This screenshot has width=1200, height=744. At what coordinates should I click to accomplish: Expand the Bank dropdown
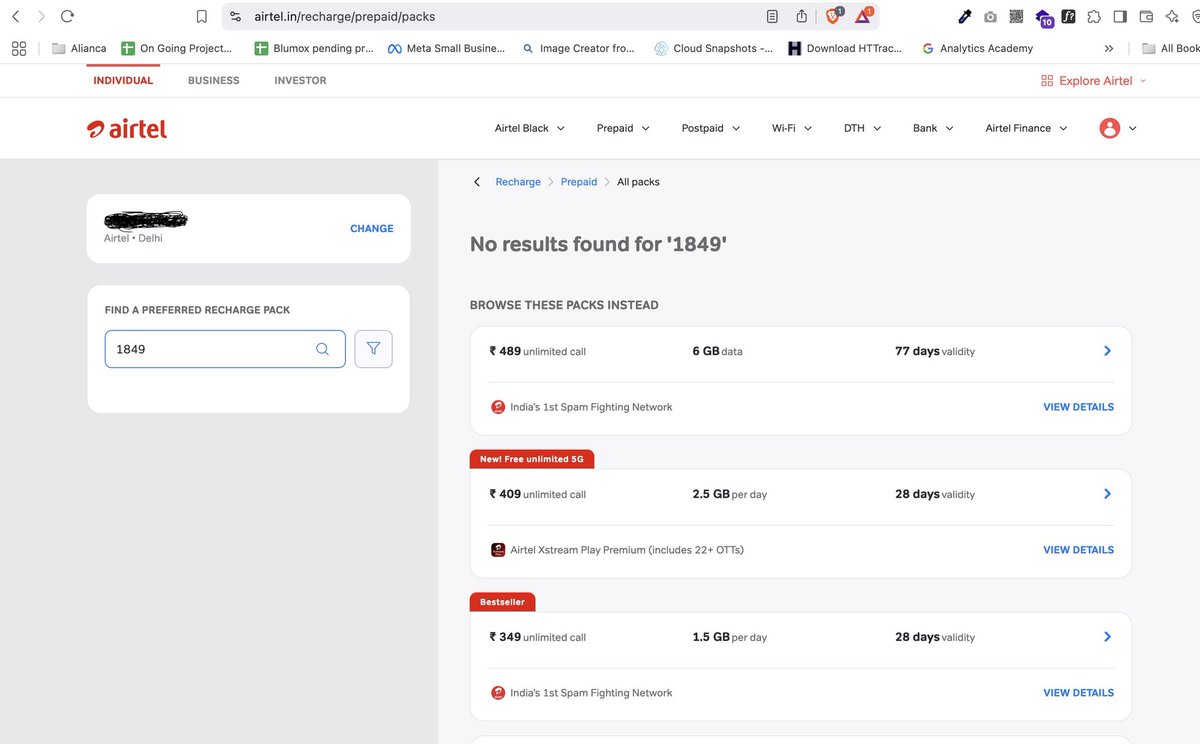[x=933, y=128]
